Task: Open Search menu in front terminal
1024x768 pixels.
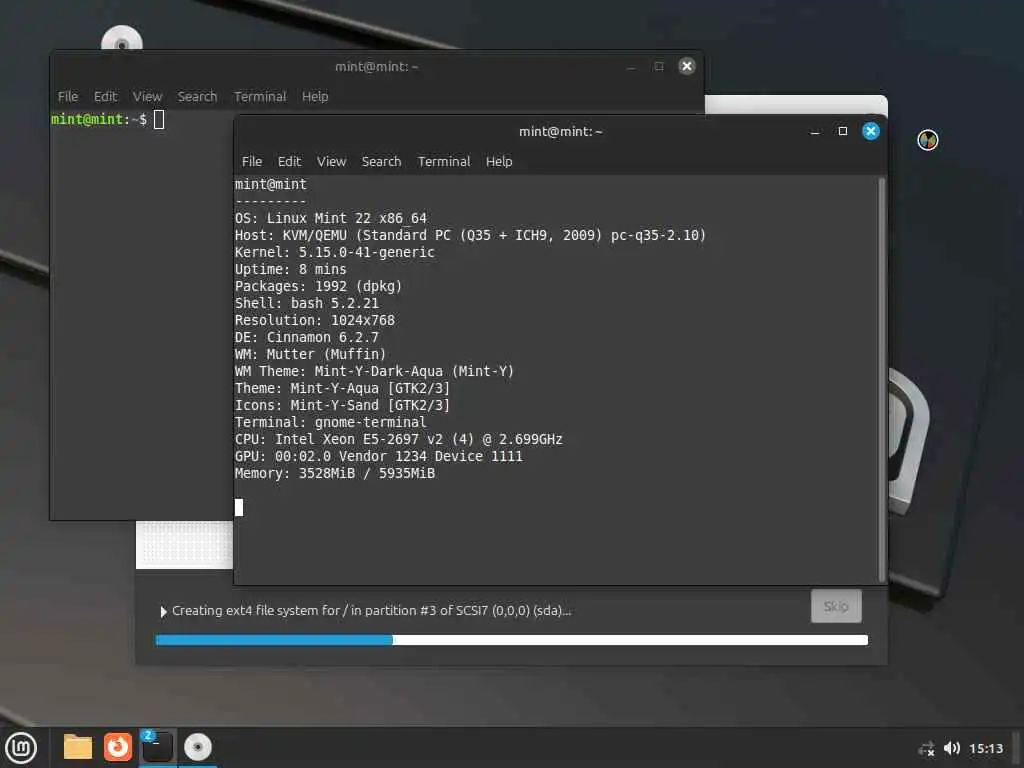Action: pyautogui.click(x=381, y=161)
